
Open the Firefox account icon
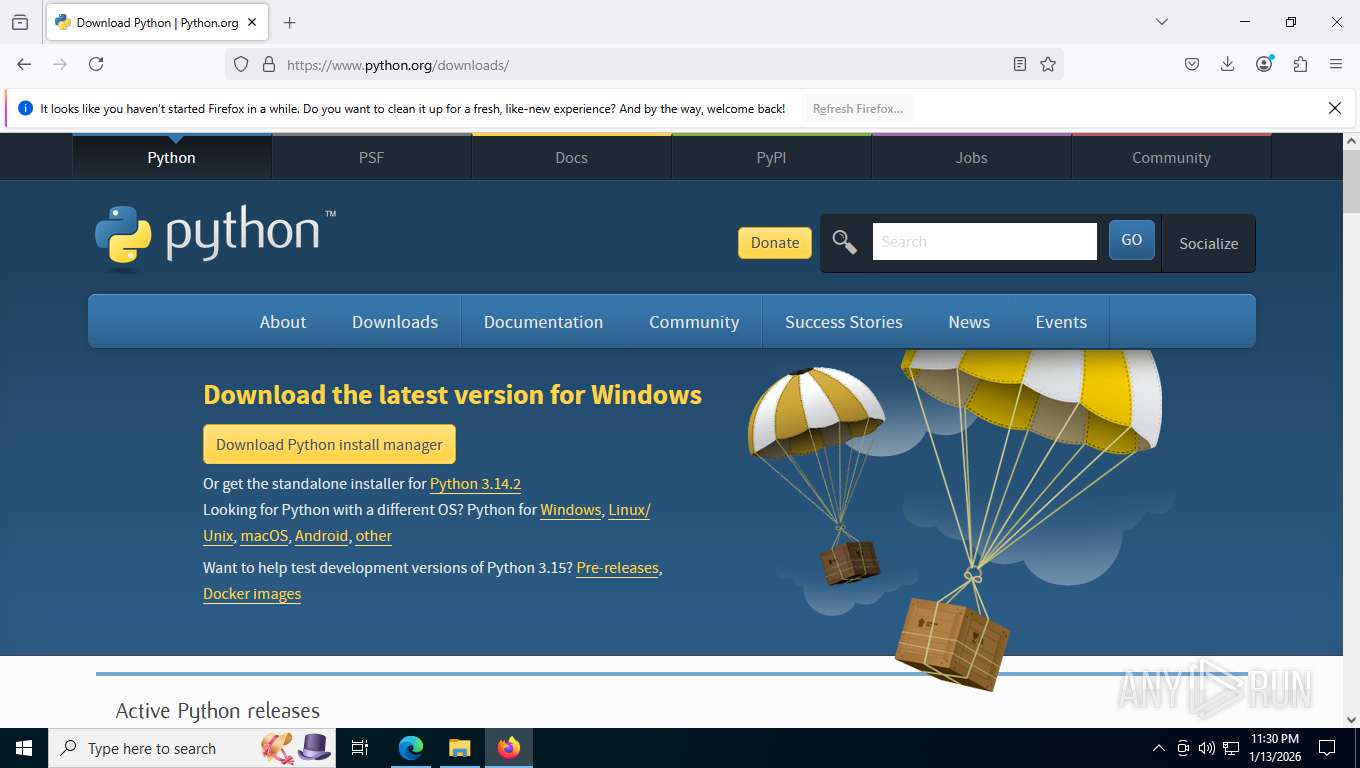pyautogui.click(x=1264, y=64)
